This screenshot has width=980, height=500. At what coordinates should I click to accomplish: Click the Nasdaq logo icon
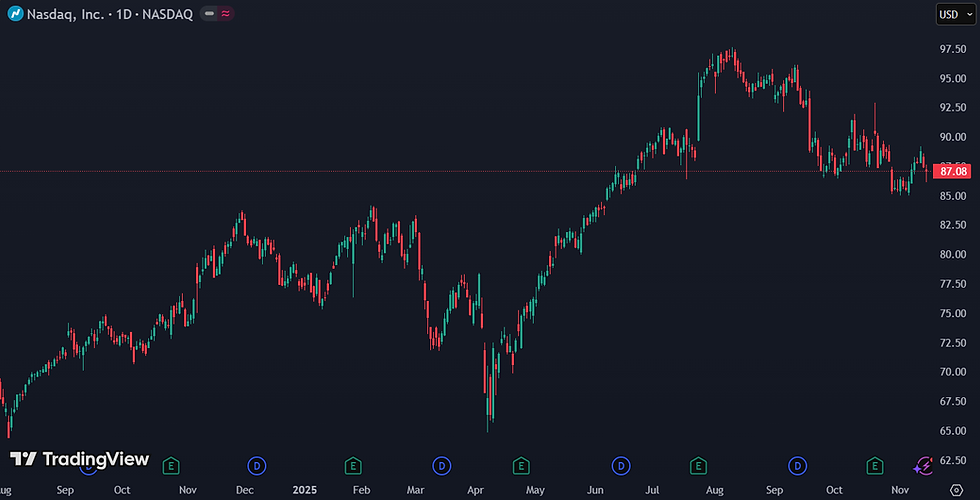point(15,14)
